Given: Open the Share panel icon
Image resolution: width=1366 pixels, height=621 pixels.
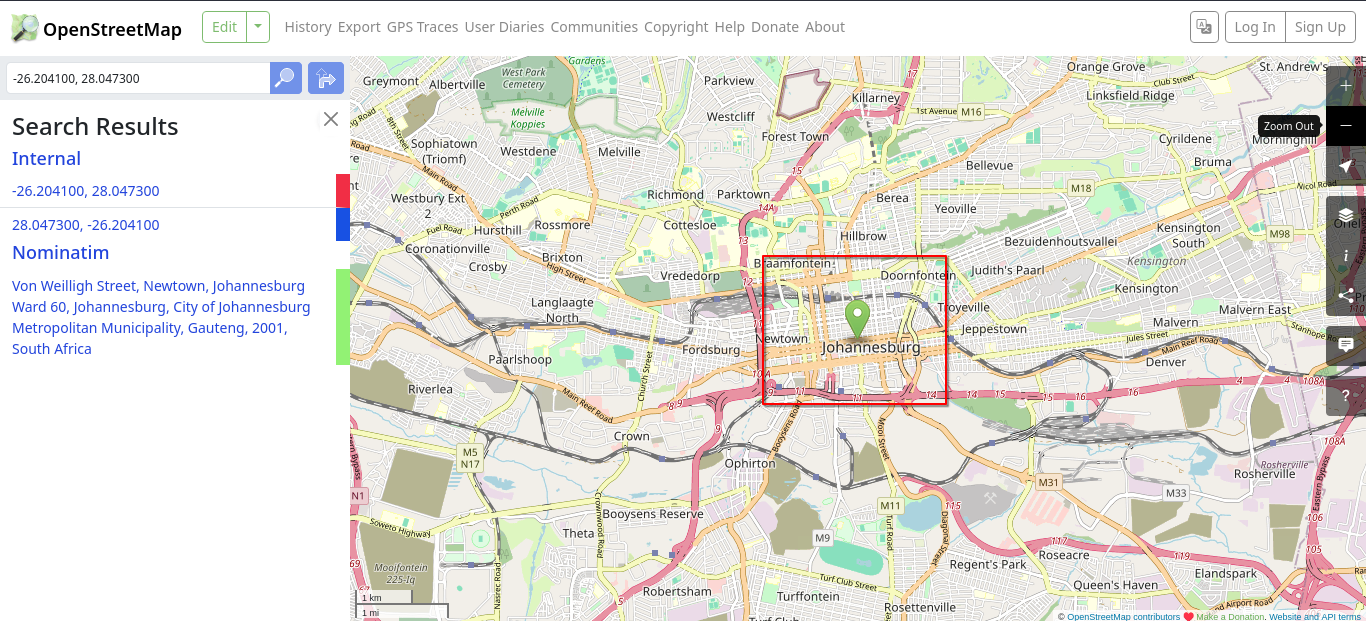Looking at the screenshot, I should [x=1346, y=295].
